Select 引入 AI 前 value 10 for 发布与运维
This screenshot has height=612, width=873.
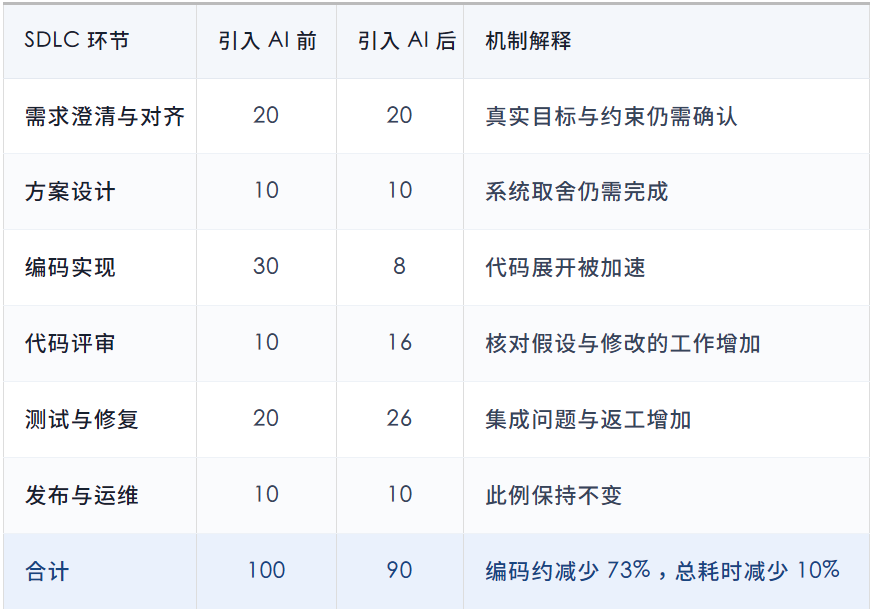pos(266,494)
